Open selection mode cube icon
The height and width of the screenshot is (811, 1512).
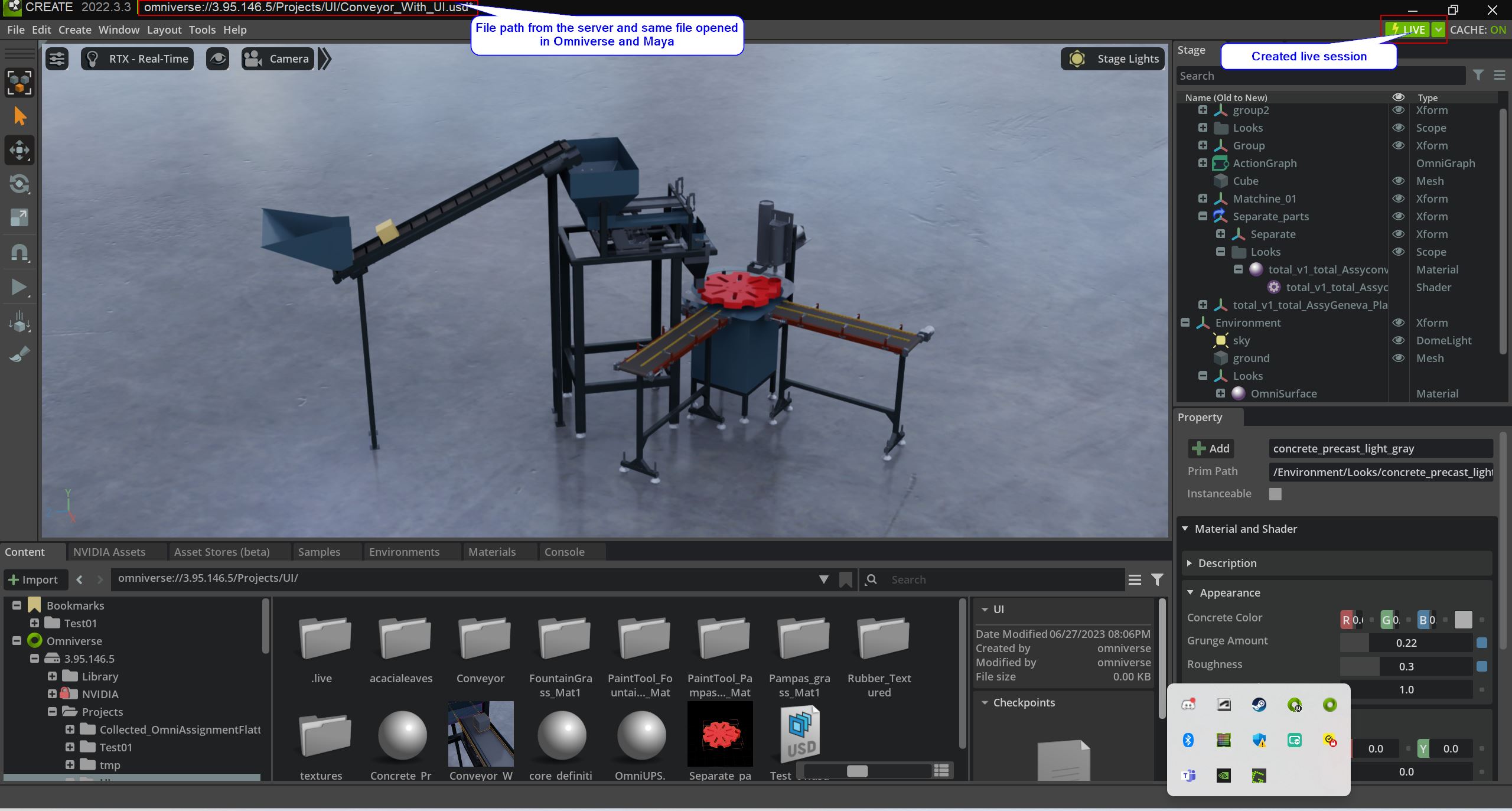[19, 83]
